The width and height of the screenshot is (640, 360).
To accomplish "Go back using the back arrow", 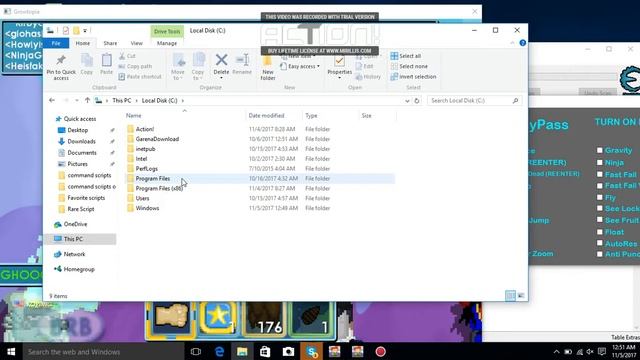I will 52,100.
